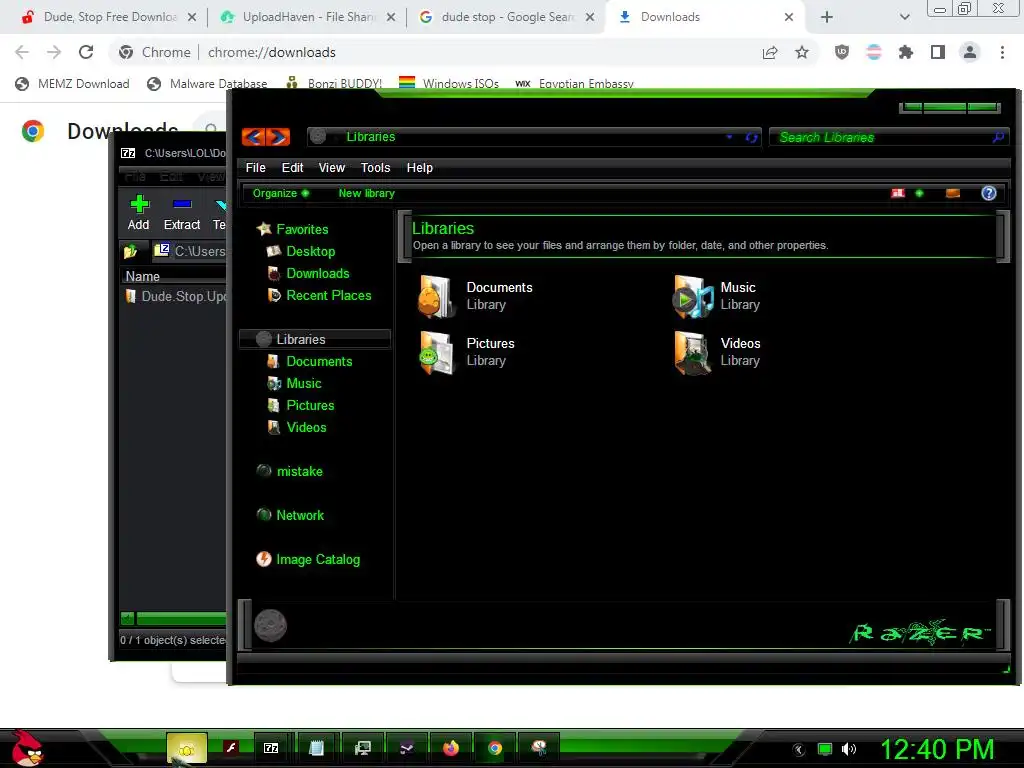
Task: Refresh the Libraries address bar
Action: click(752, 137)
